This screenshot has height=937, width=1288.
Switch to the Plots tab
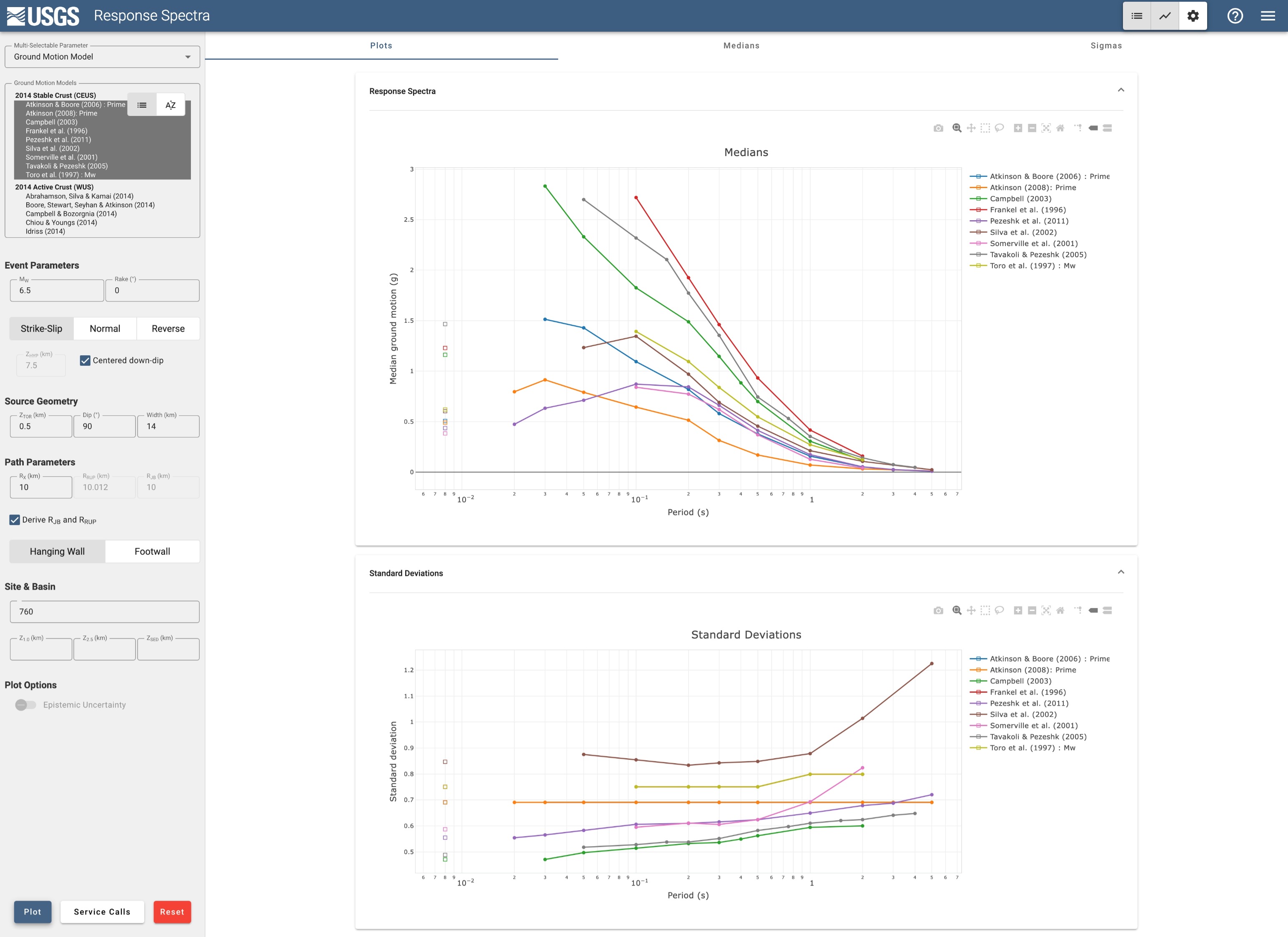tap(381, 45)
